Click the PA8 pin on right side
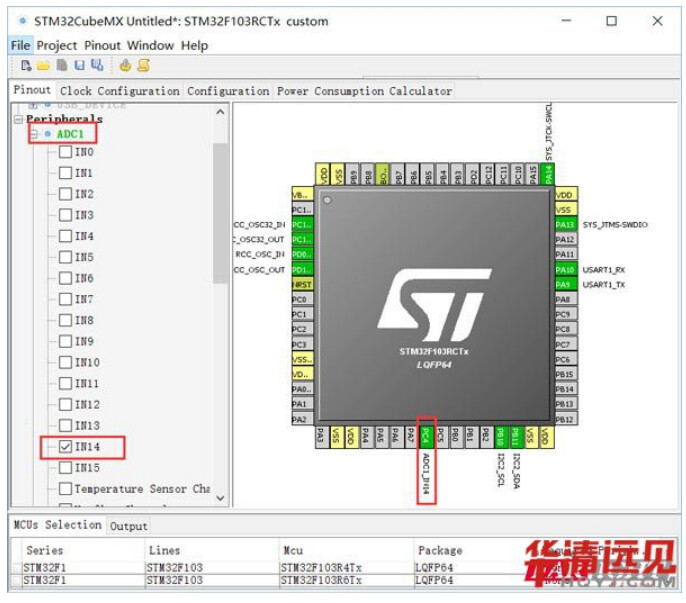686x603 pixels. pos(566,299)
